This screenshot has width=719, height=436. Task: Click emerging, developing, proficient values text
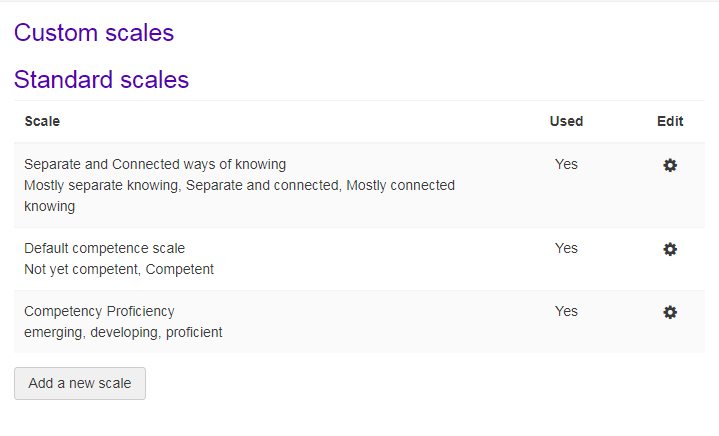pos(123,332)
